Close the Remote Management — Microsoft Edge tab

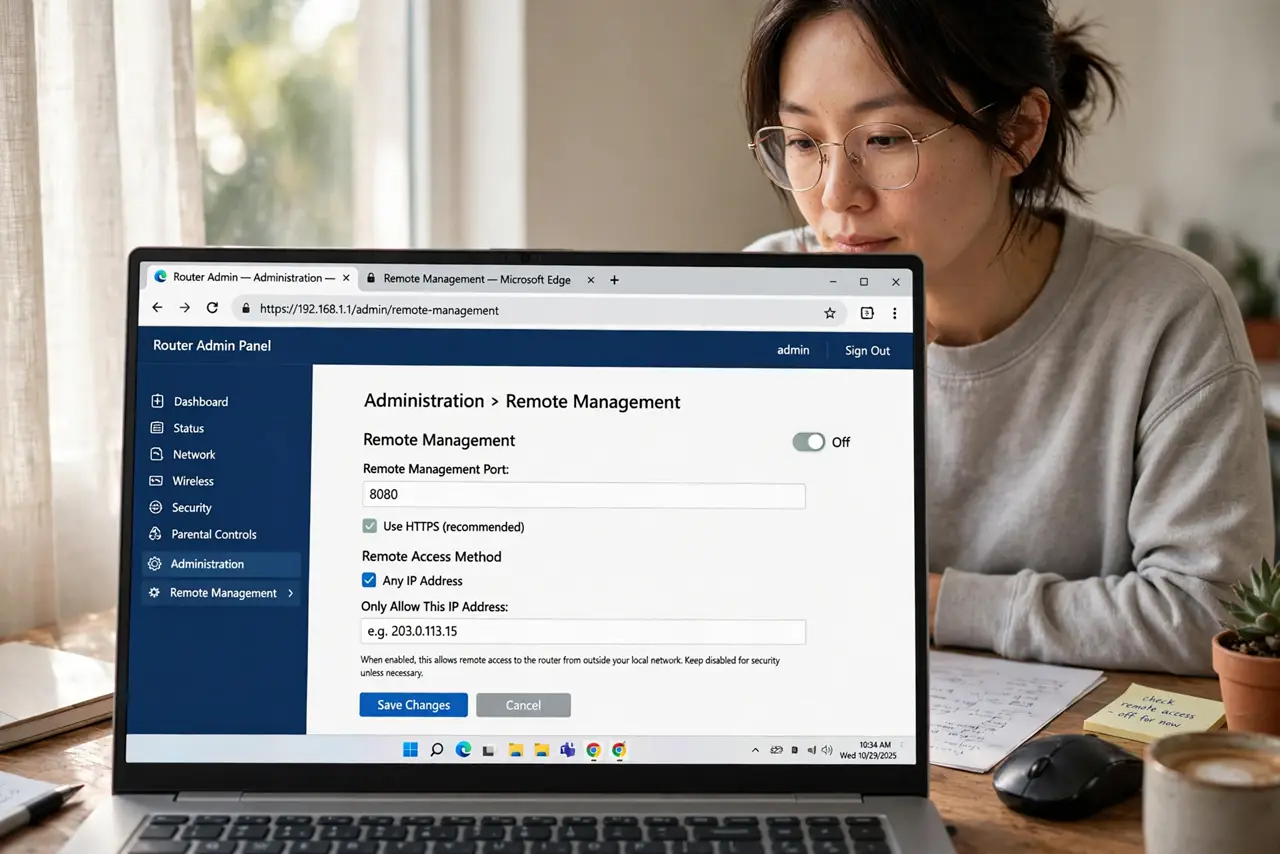pyautogui.click(x=590, y=280)
